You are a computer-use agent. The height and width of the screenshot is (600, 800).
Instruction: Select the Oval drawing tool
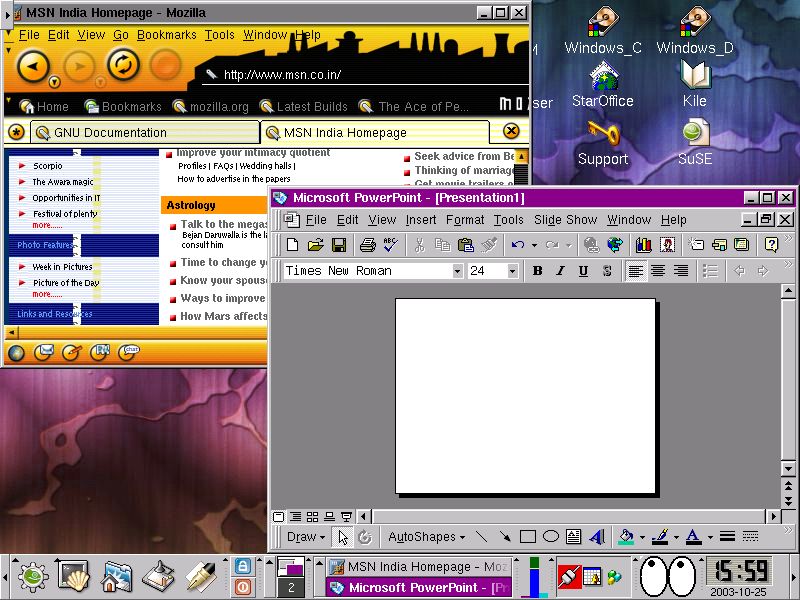(x=550, y=537)
